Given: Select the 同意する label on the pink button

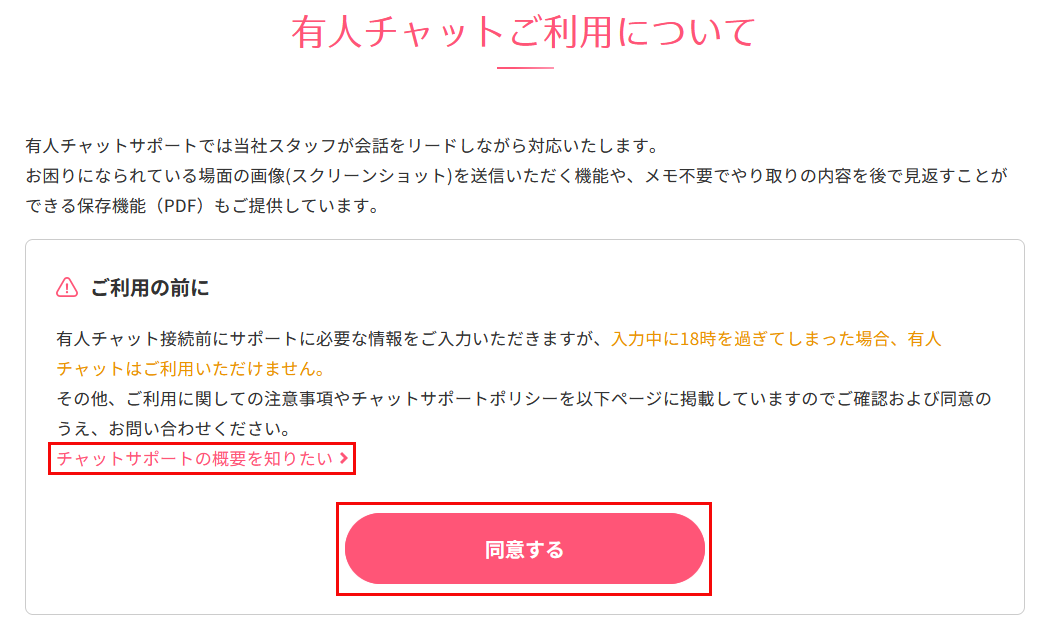Looking at the screenshot, I should coord(523,548).
